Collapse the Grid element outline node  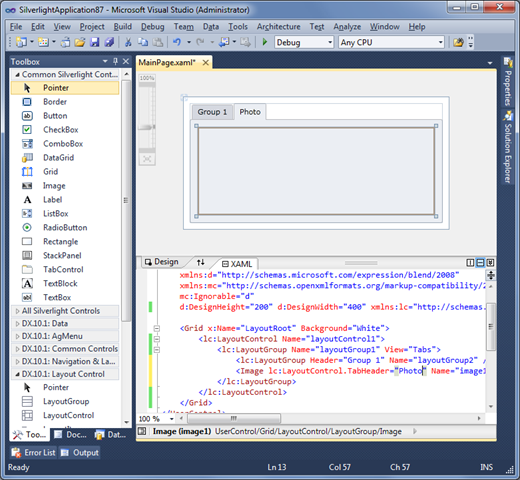pyautogui.click(x=157, y=328)
